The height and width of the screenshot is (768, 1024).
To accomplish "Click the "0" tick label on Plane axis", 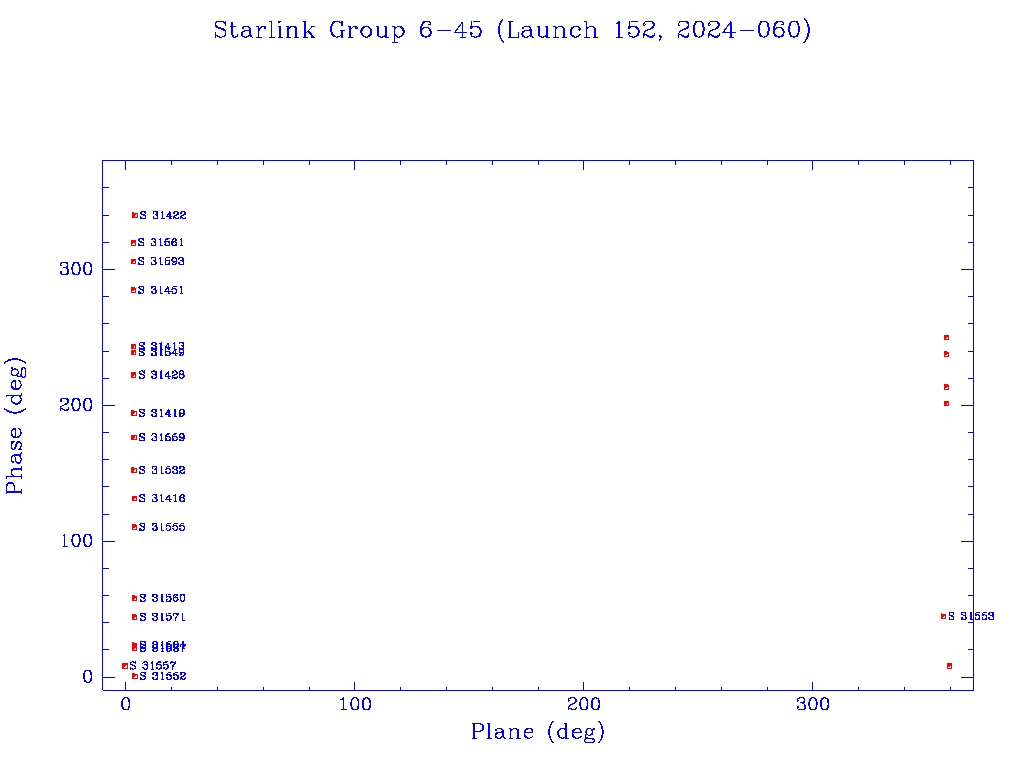I will pyautogui.click(x=126, y=704).
